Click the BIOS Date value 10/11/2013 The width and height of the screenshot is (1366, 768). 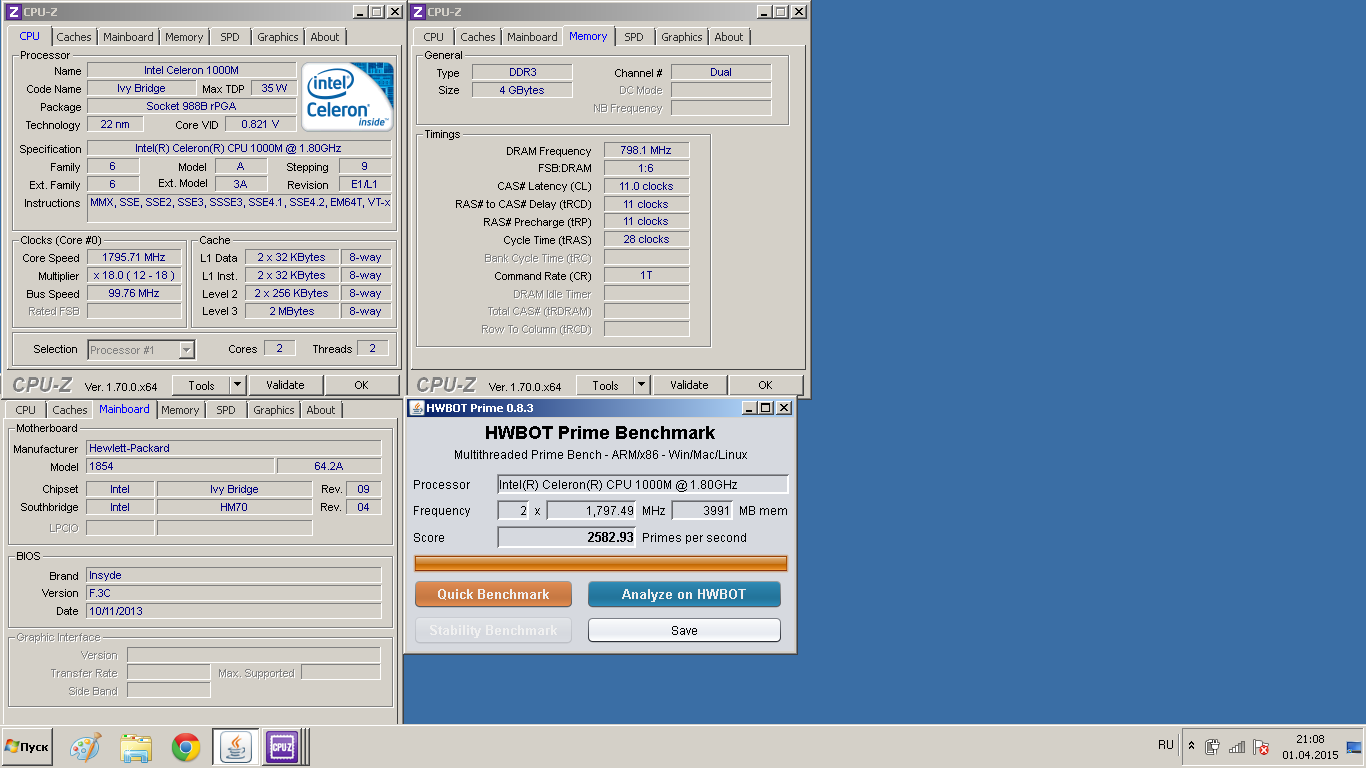[234, 611]
